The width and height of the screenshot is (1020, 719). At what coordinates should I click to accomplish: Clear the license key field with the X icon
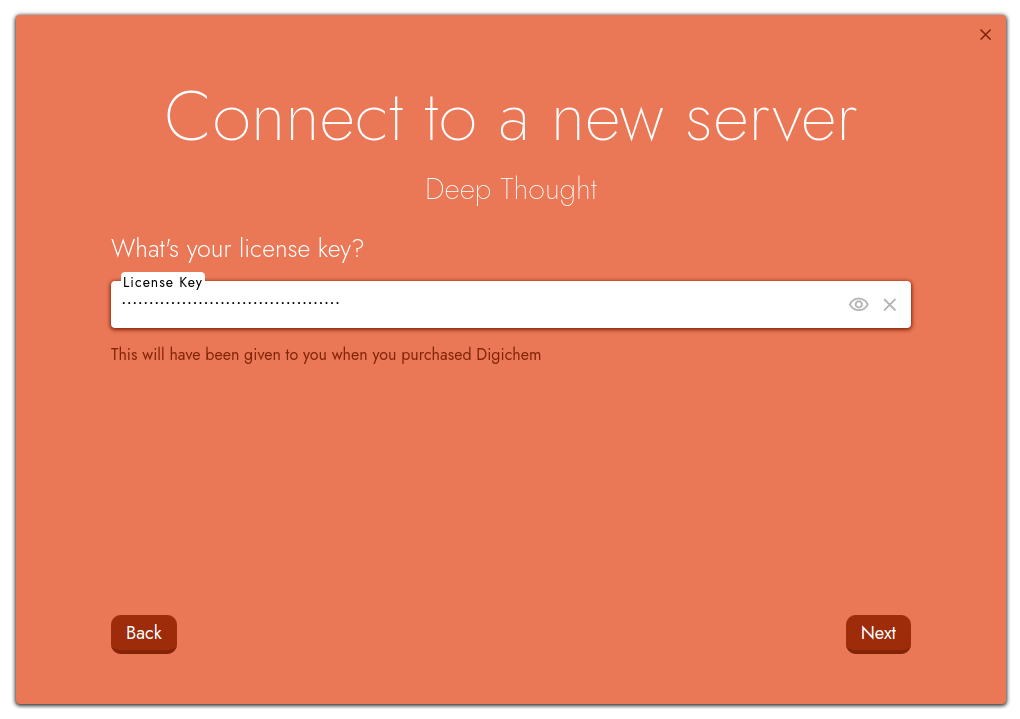coord(889,304)
